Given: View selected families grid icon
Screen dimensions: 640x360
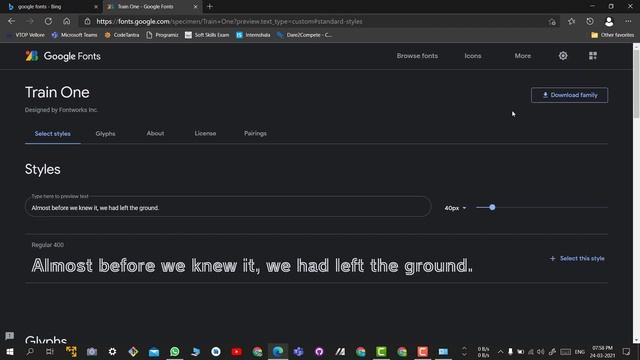Looking at the screenshot, I should tap(593, 56).
